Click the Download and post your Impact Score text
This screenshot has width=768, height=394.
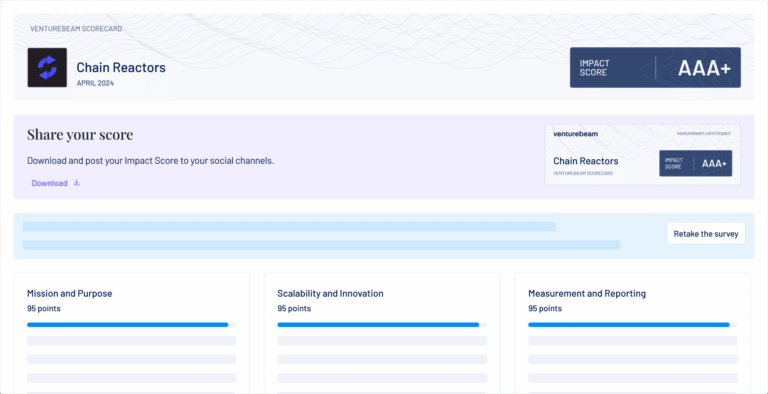150,161
